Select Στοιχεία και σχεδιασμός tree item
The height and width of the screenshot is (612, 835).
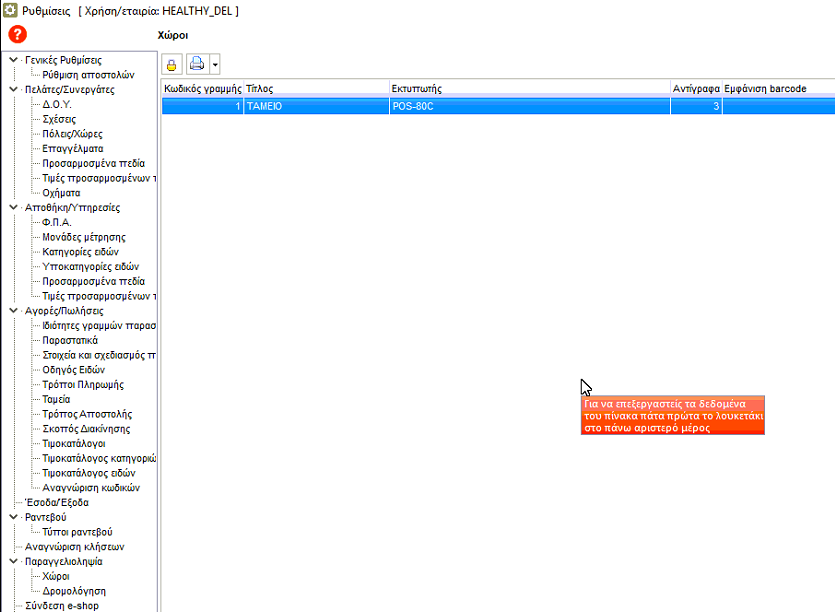99,355
